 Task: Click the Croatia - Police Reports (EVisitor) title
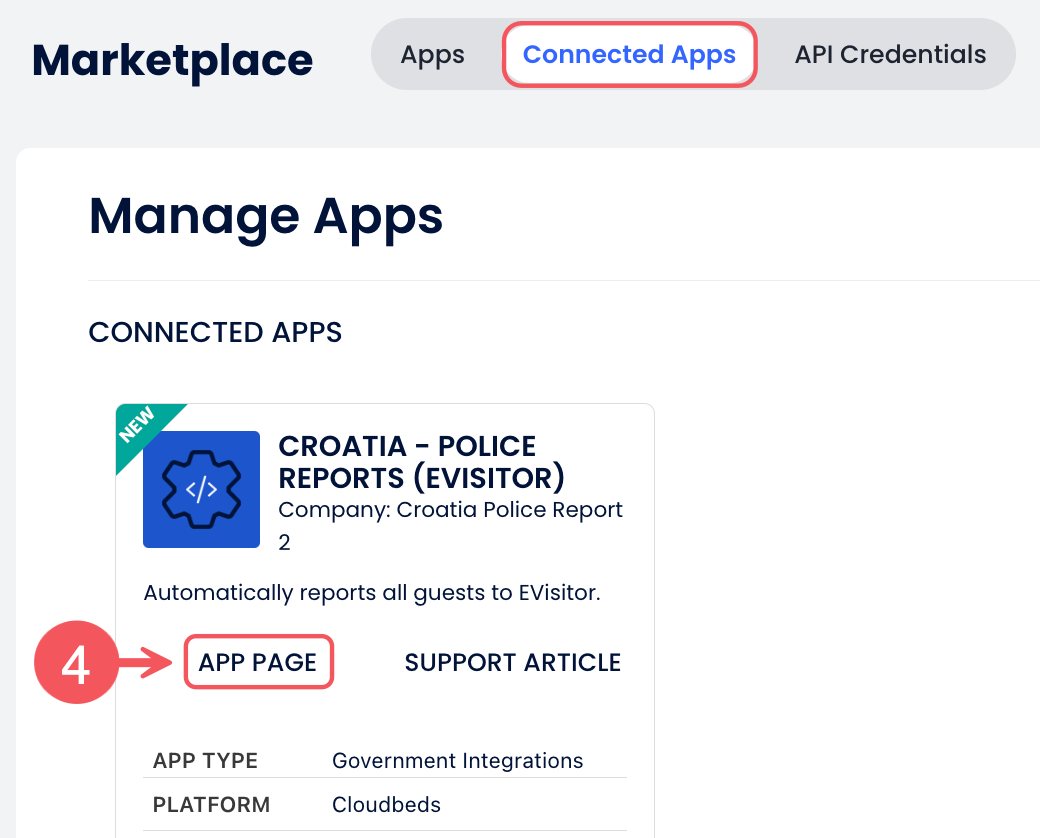tap(421, 460)
